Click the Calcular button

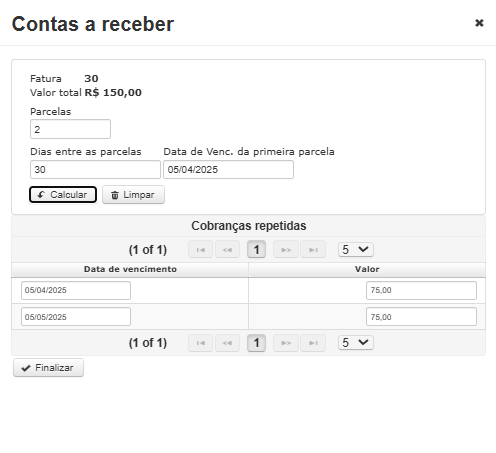(63, 195)
